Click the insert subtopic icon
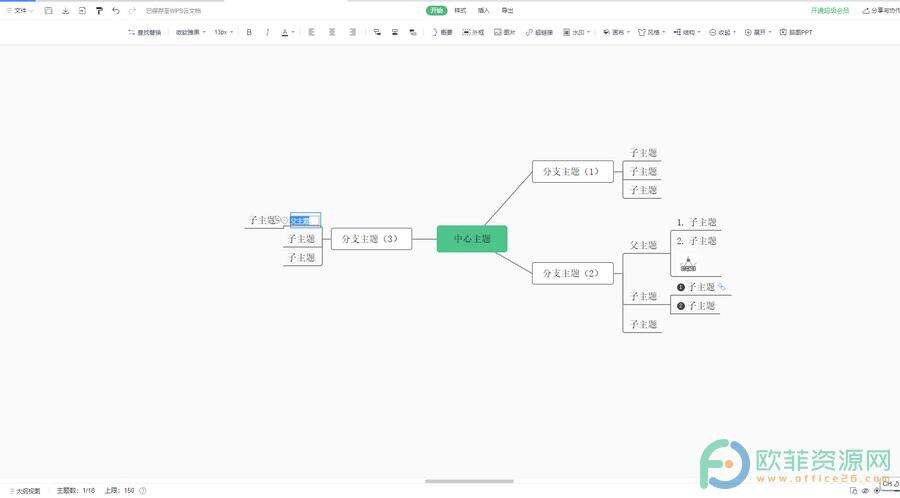Image resolution: width=900 pixels, height=498 pixels. pyautogui.click(x=377, y=33)
